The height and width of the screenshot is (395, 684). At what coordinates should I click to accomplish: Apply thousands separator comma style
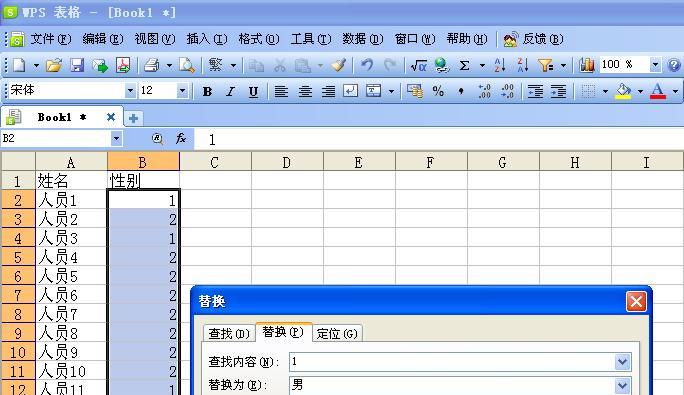click(x=461, y=91)
